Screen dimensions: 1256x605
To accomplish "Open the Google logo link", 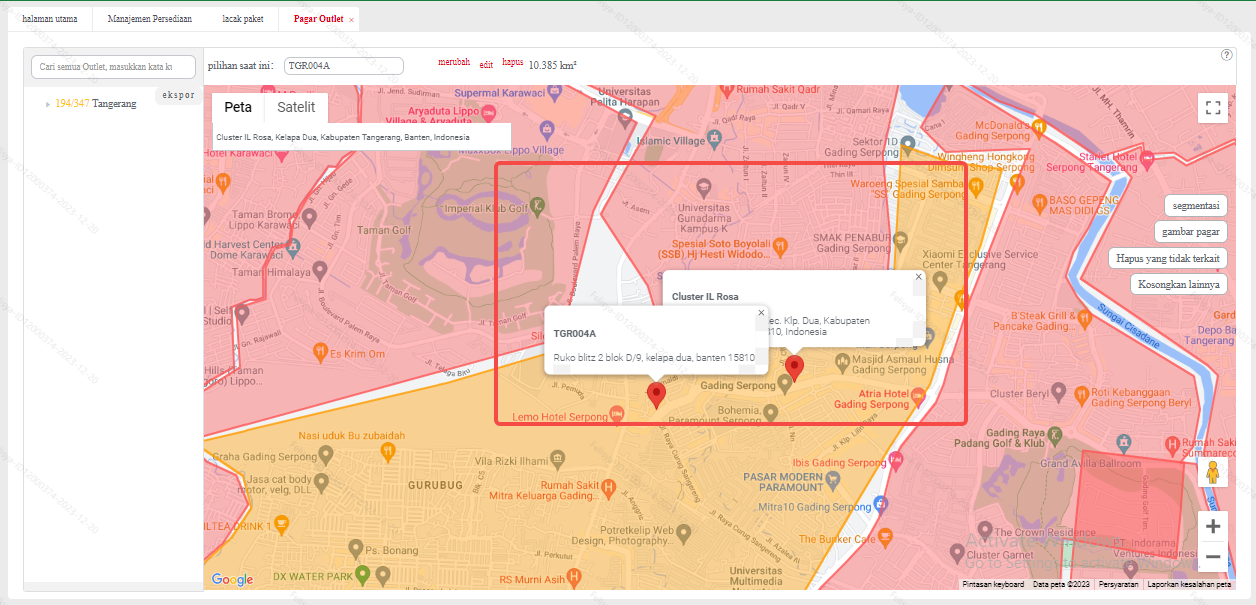I will click(x=232, y=579).
